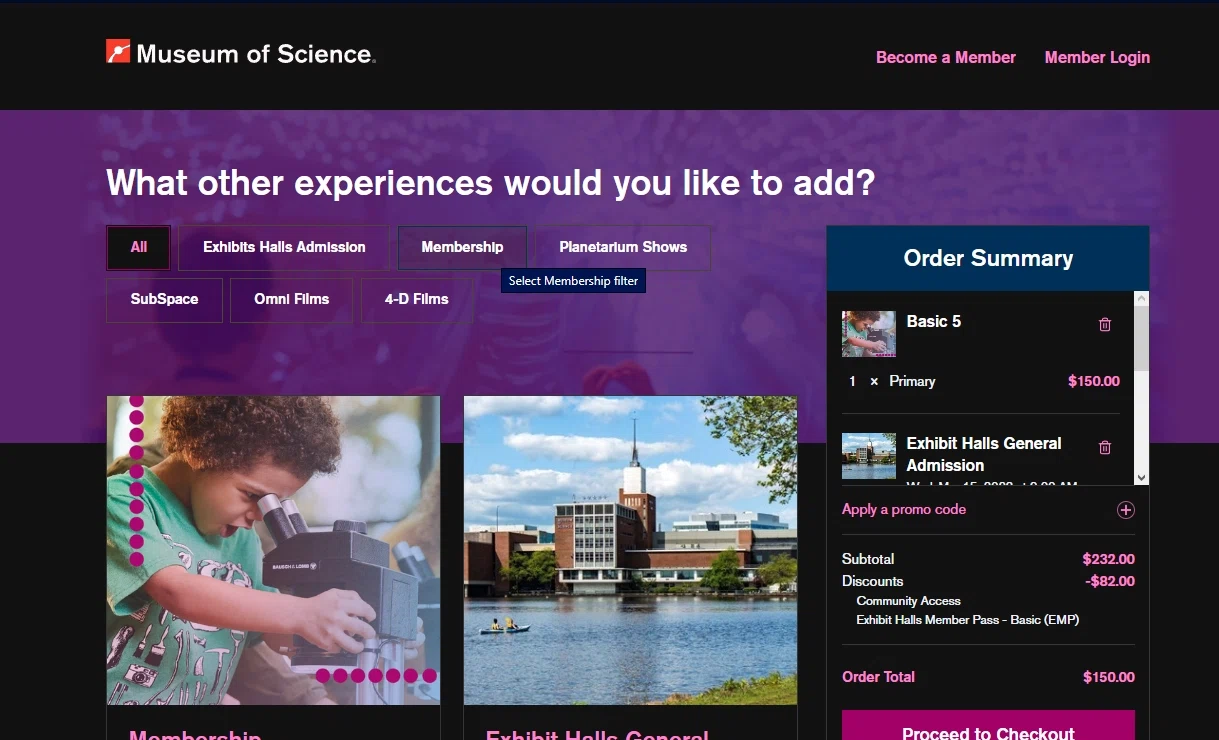Open the Exhibit Halls building photo card

coord(630,551)
